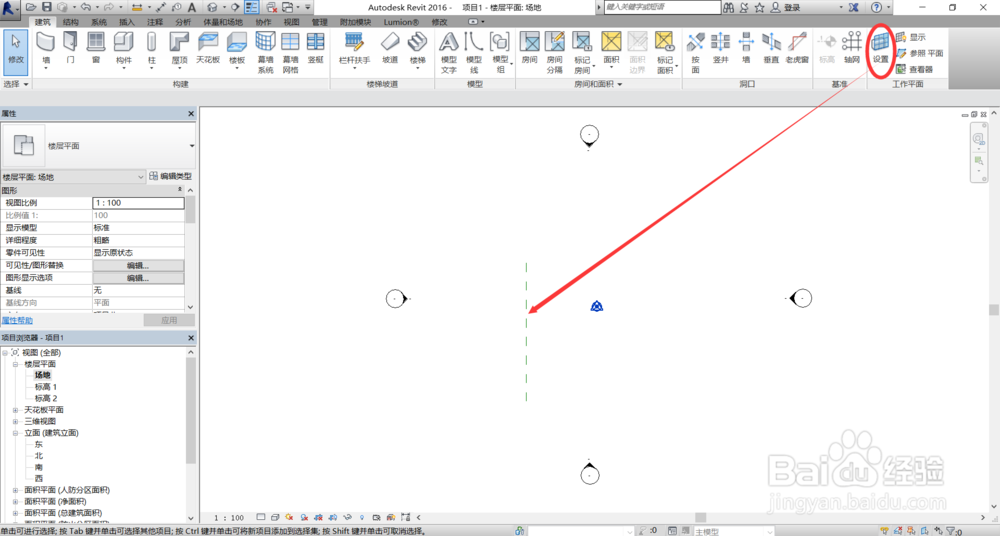Screen dimensions: 1000x536
Task: Select the Roof (屋顶) tool
Action: click(x=179, y=50)
